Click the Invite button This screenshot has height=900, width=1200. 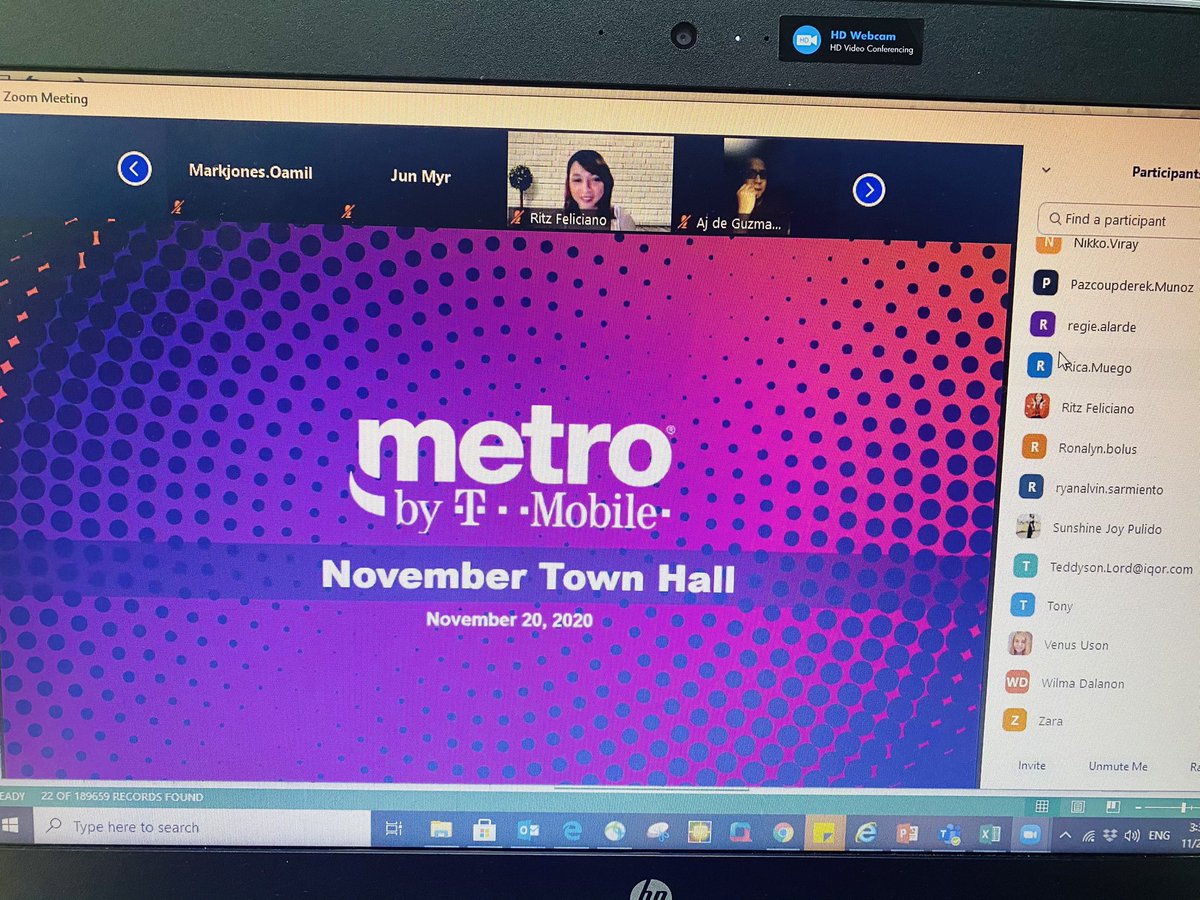click(1032, 765)
